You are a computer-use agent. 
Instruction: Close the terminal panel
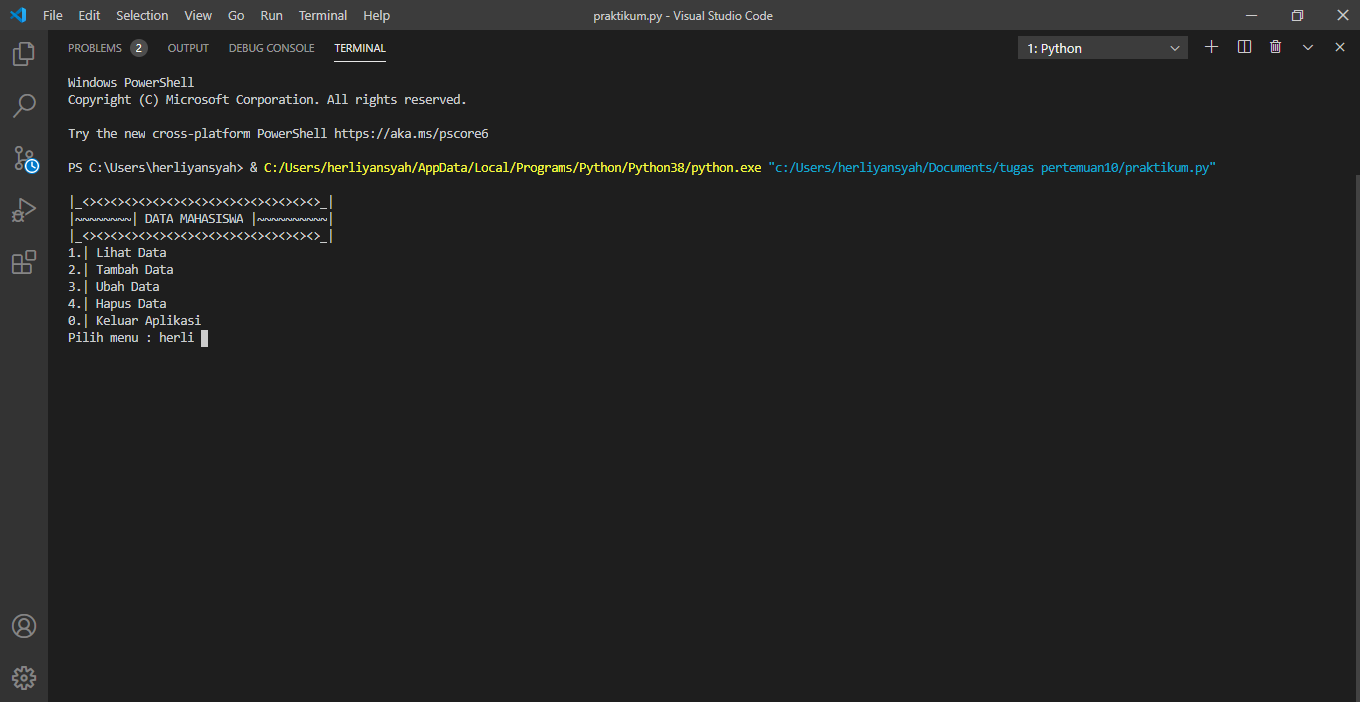tap(1339, 47)
